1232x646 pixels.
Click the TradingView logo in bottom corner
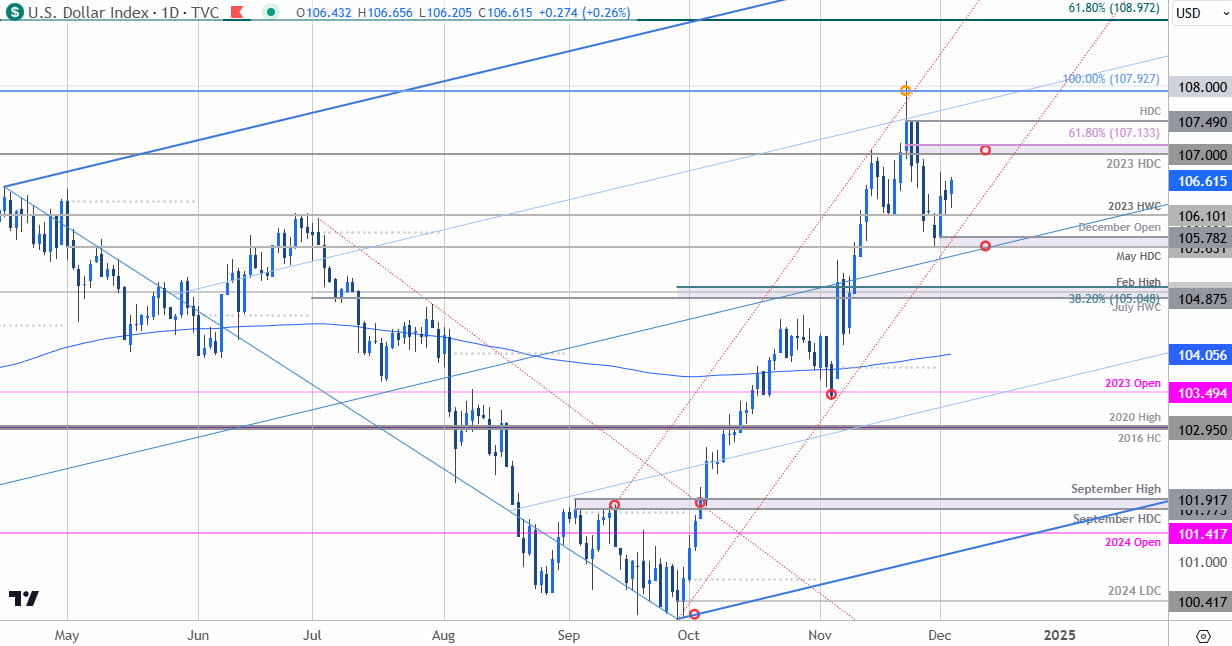pyautogui.click(x=24, y=598)
